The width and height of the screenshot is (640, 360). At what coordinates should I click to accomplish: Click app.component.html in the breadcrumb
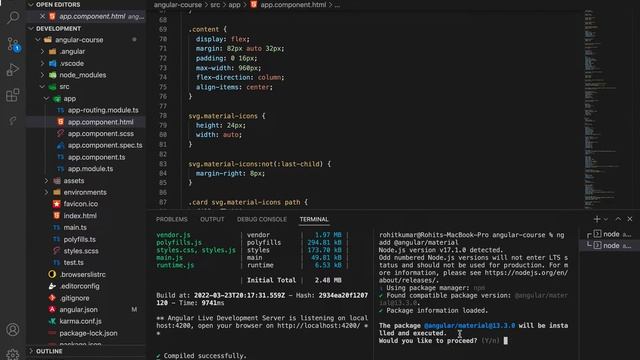(x=293, y=5)
